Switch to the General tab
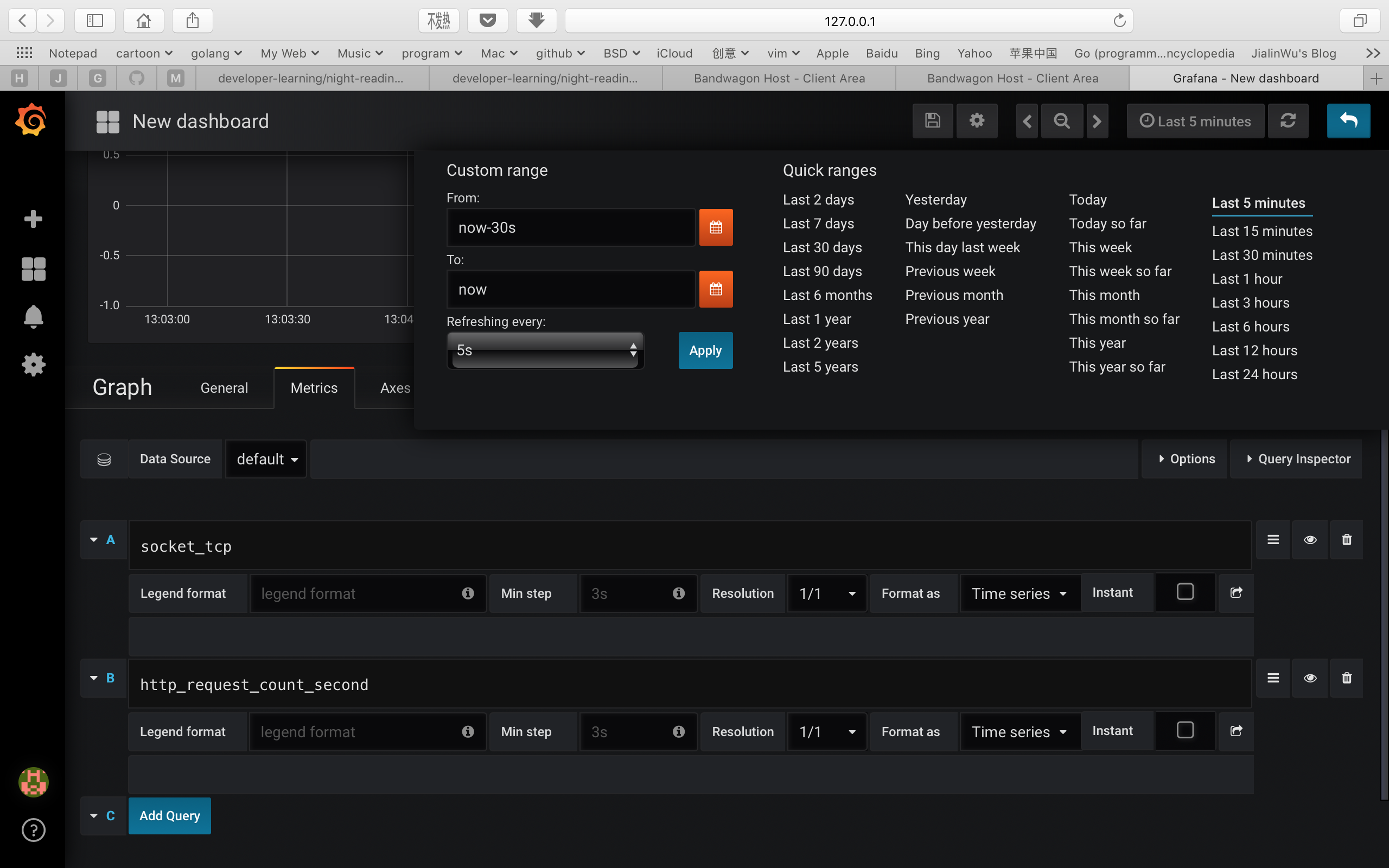1389x868 pixels. [x=225, y=388]
